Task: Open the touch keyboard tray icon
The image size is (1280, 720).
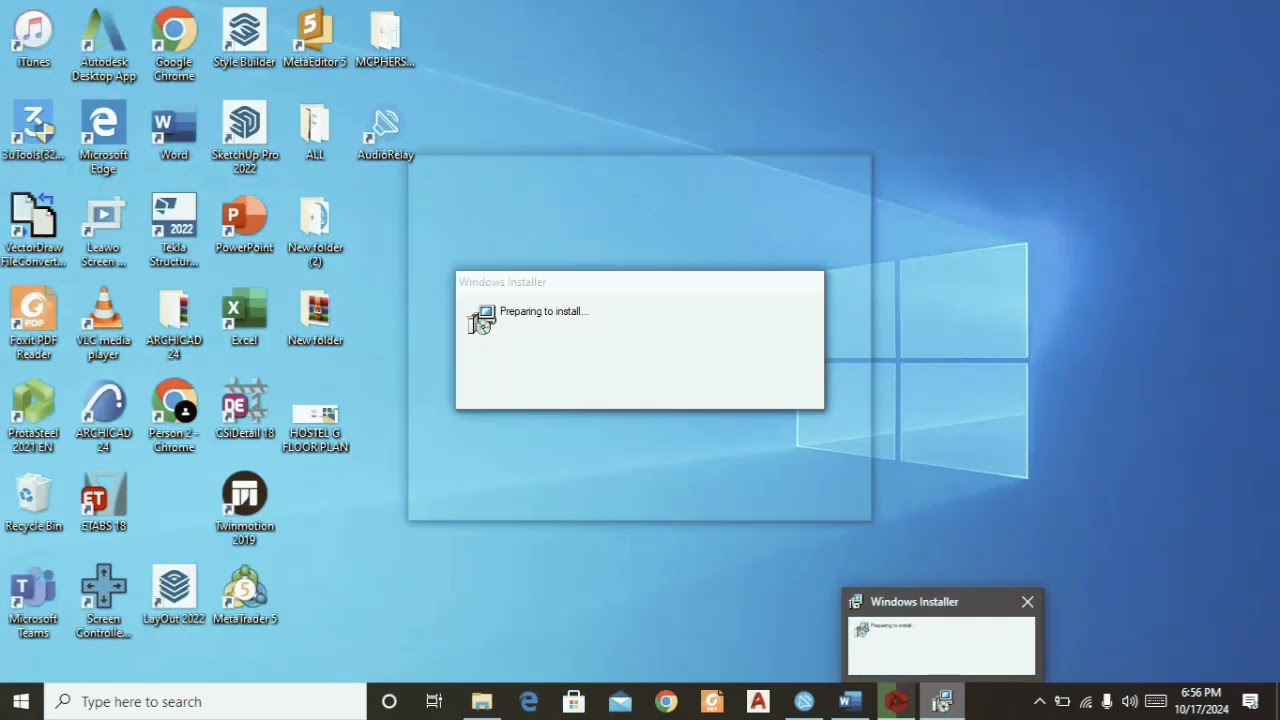Action: [1156, 701]
